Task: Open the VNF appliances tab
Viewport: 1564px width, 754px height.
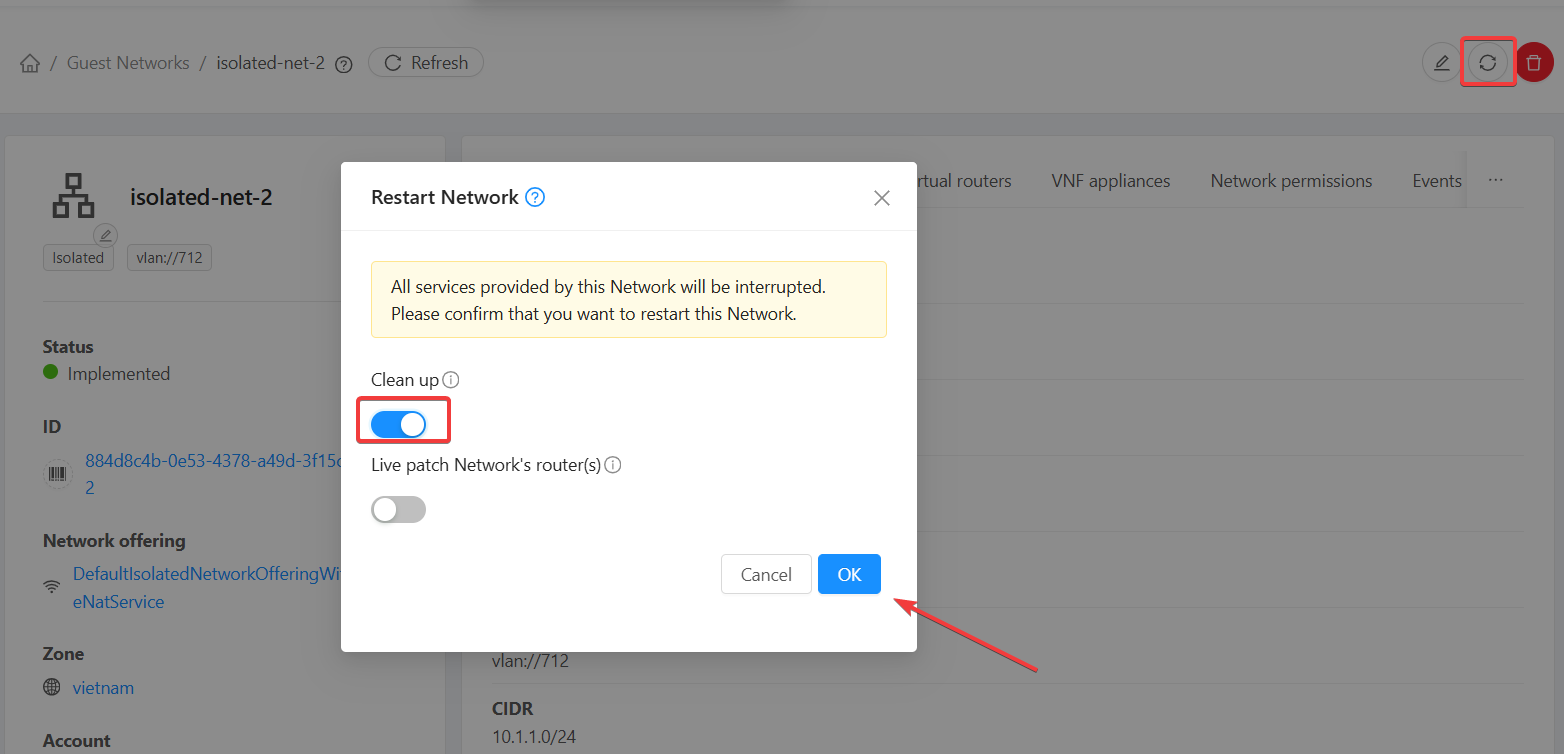Action: point(1110,181)
